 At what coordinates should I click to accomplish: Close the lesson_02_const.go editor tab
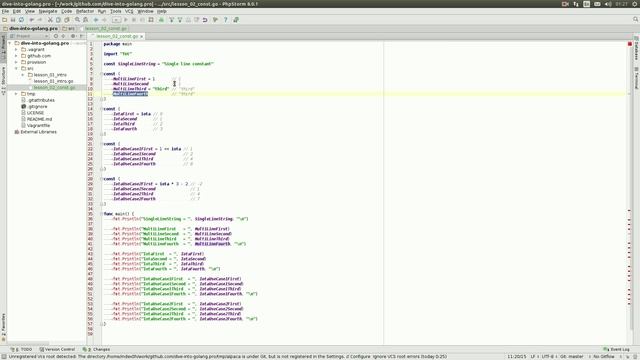tap(142, 36)
